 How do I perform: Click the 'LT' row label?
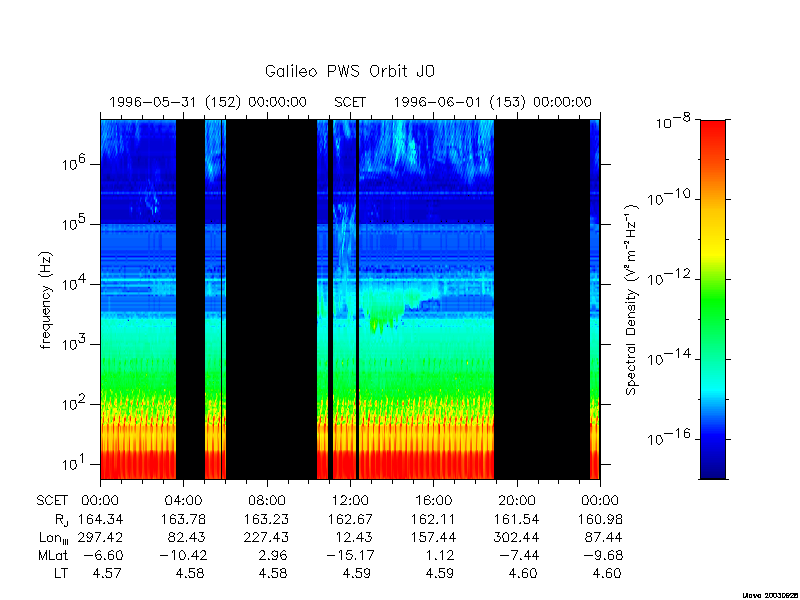(61, 573)
